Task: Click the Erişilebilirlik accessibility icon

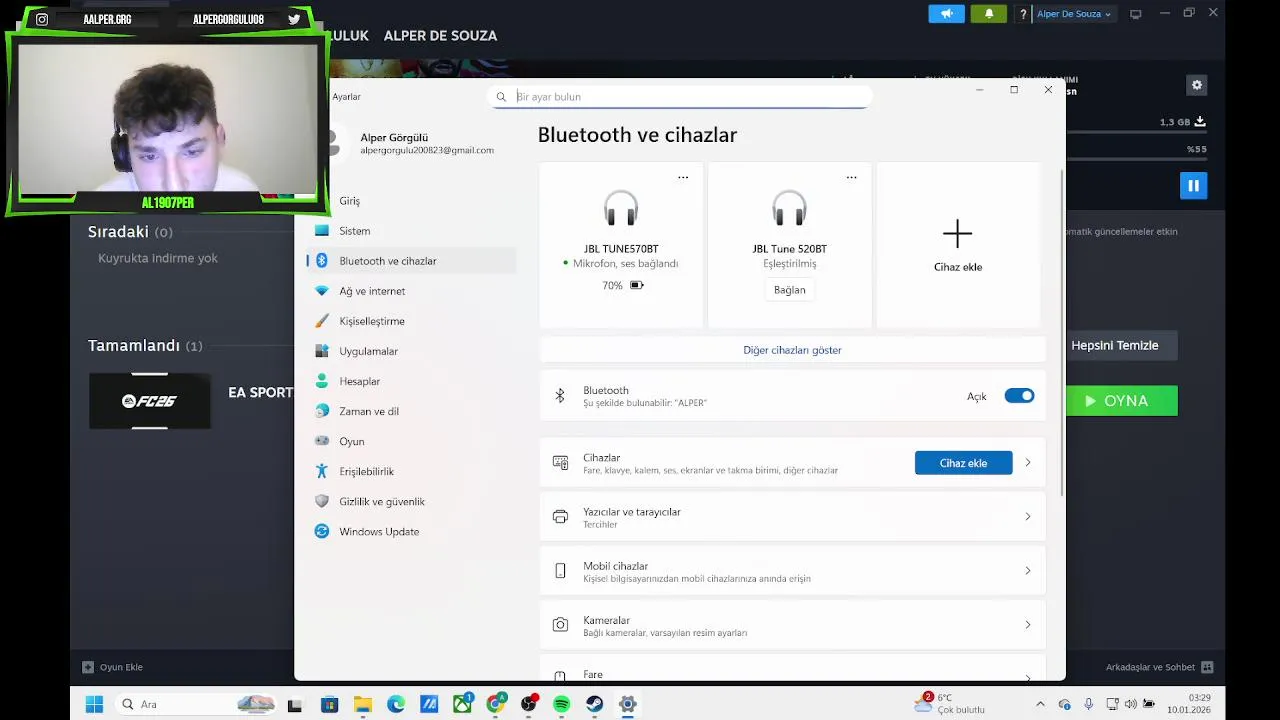Action: pyautogui.click(x=322, y=471)
